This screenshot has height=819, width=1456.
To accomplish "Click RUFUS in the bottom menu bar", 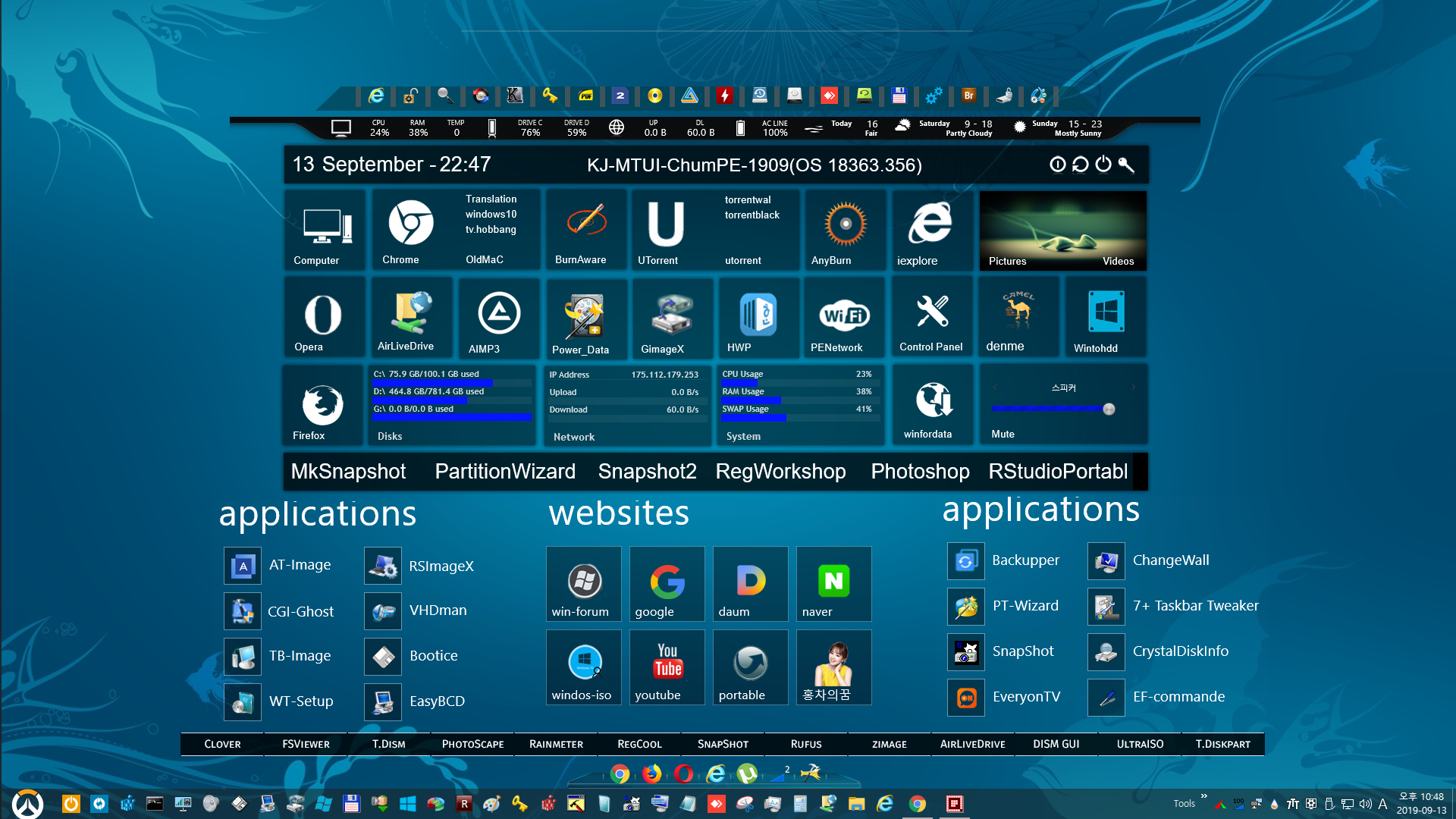I will tap(806, 744).
